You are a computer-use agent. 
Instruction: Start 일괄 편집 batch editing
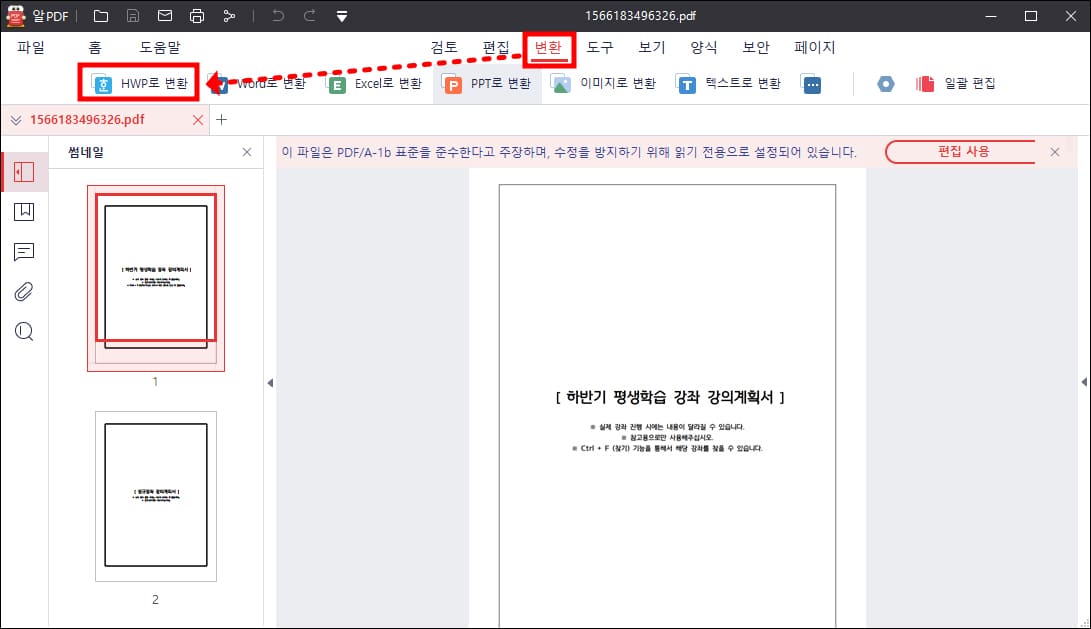coord(955,84)
